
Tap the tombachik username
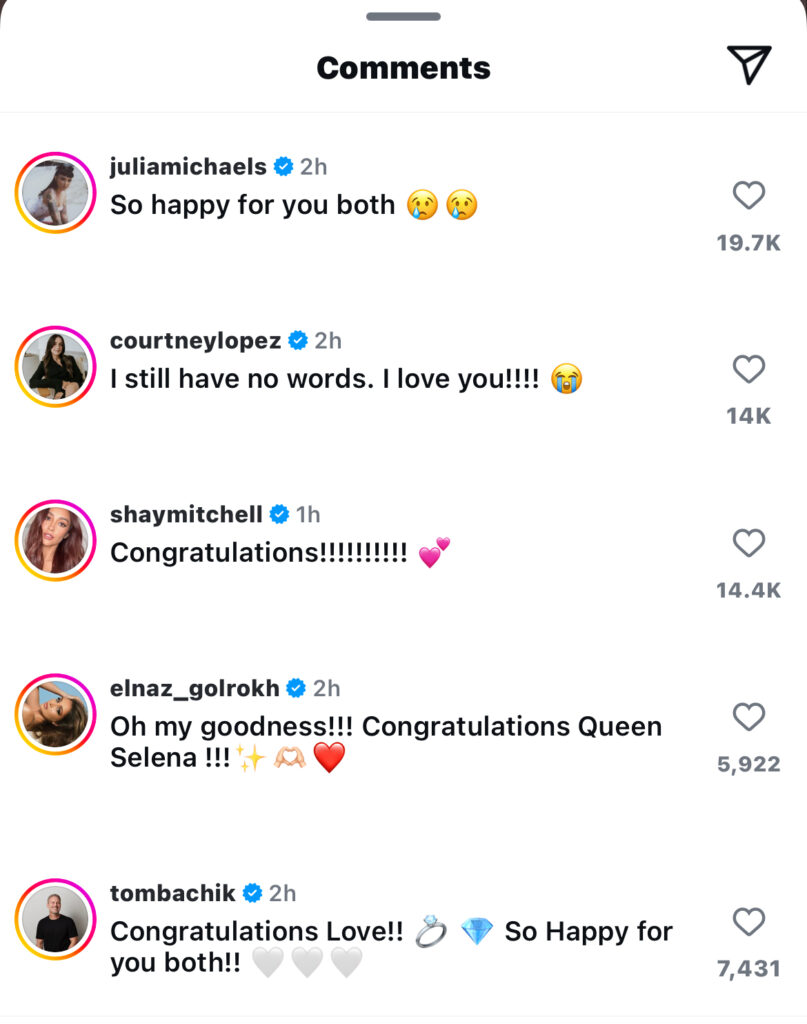[172, 892]
